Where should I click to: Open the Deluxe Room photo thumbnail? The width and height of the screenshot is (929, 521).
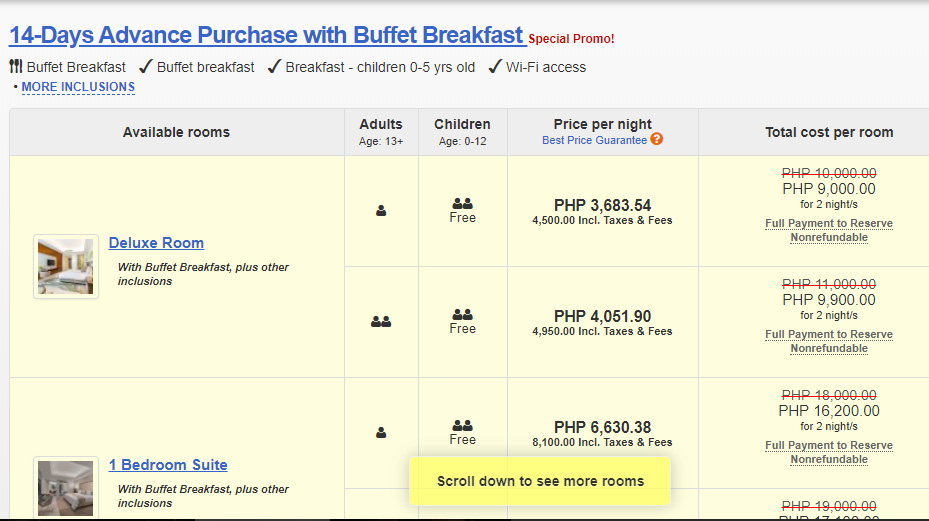pyautogui.click(x=66, y=267)
